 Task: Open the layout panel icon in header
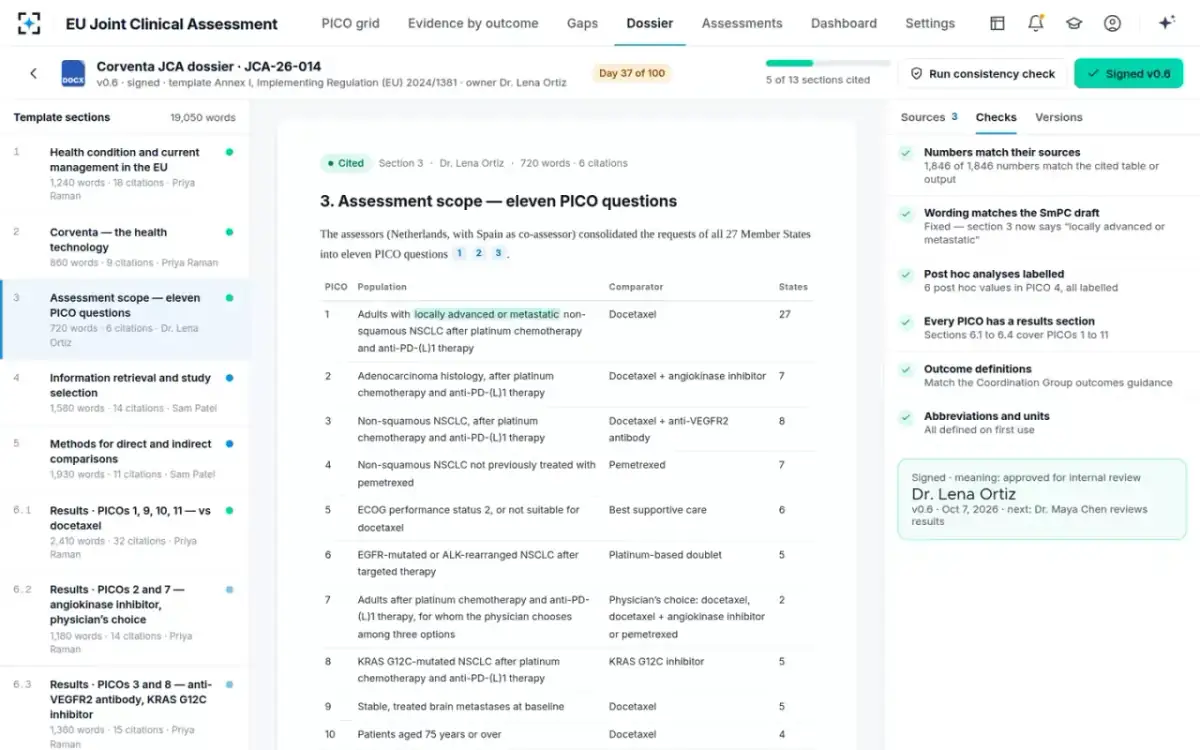(997, 23)
